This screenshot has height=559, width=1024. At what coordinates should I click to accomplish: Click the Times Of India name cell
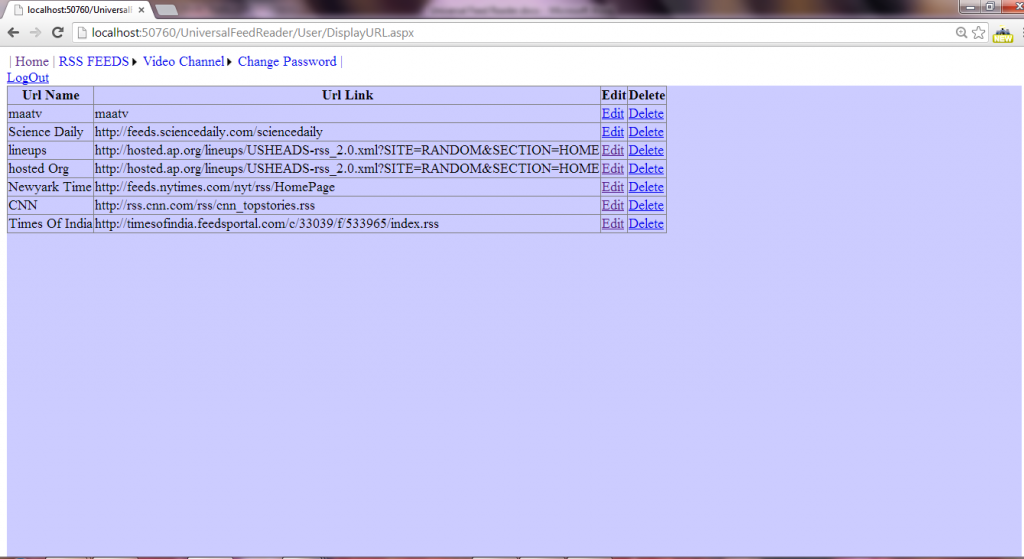click(x=50, y=223)
